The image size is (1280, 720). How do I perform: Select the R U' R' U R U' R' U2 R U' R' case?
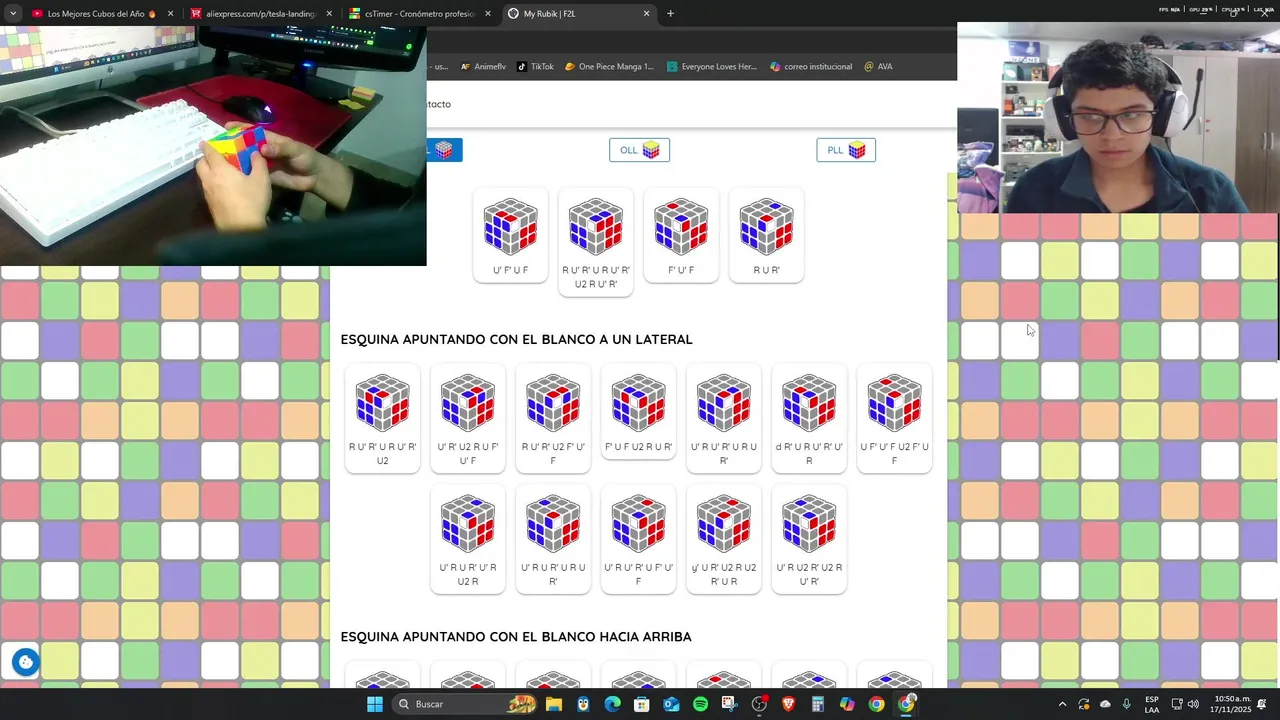[x=596, y=242]
